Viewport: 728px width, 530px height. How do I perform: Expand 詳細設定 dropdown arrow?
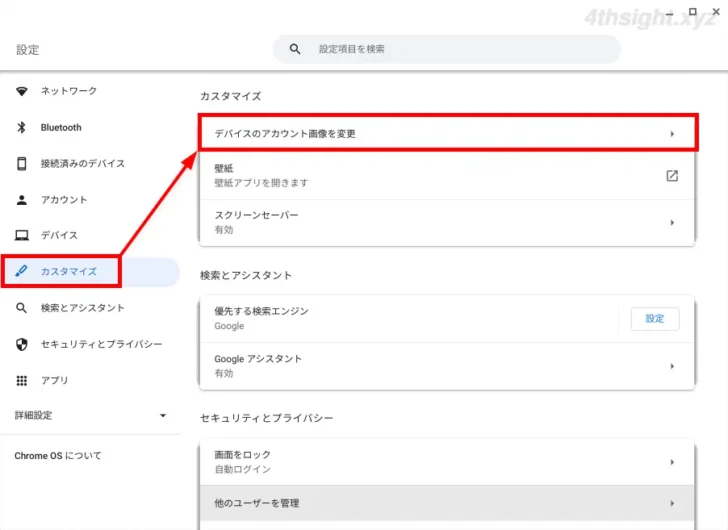pyautogui.click(x=162, y=415)
